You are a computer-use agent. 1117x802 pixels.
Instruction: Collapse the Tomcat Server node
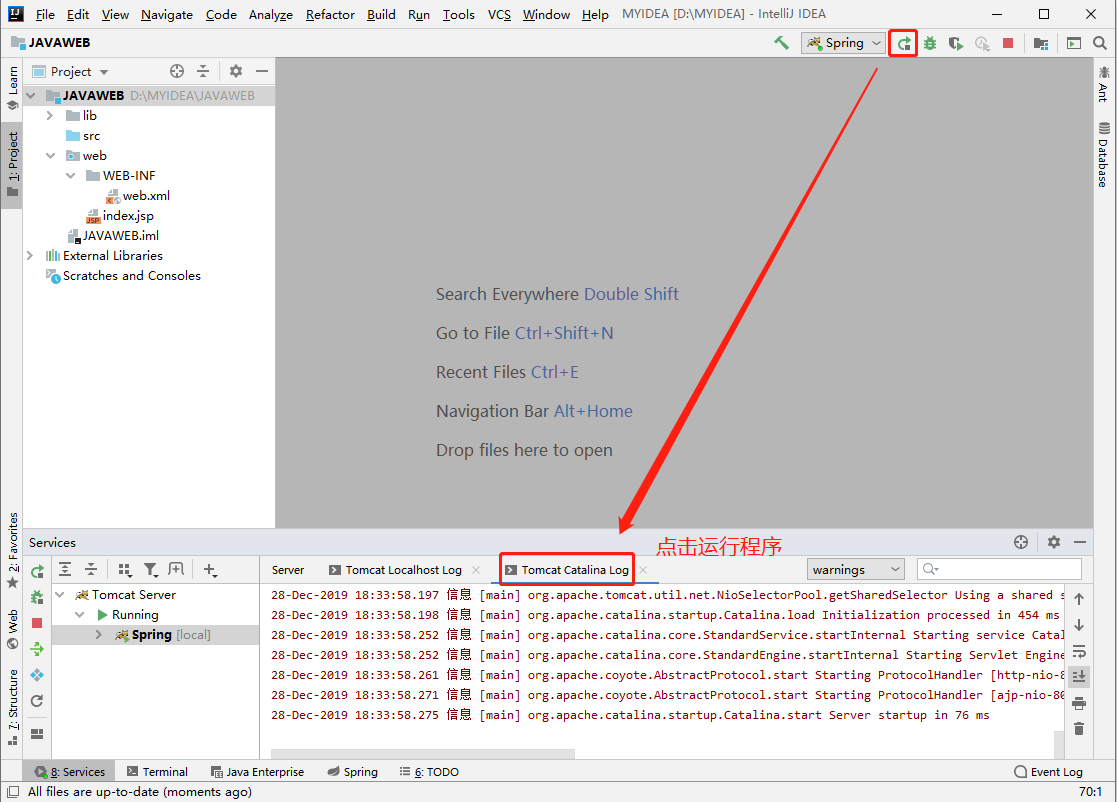coord(60,594)
